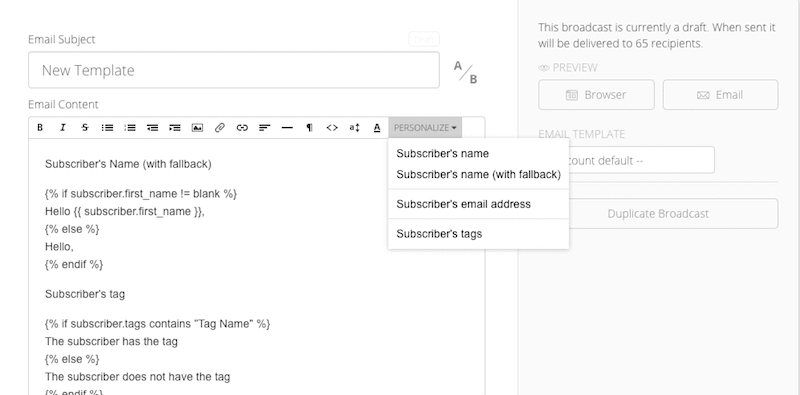Viewport: 800px width, 395px height.
Task: Click the "Hello," fallback line
Action: coord(59,246)
